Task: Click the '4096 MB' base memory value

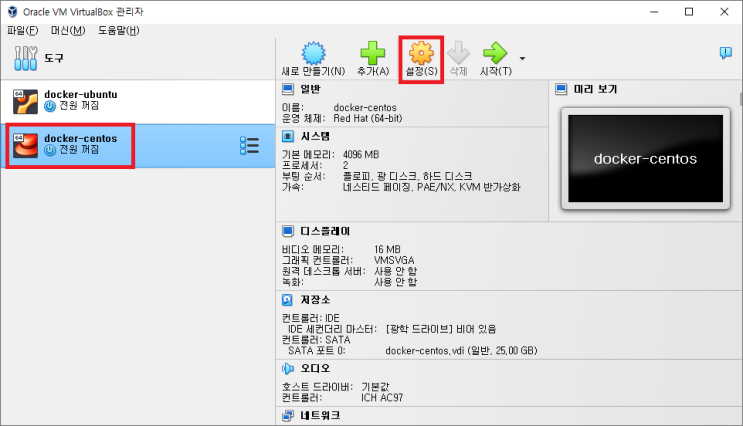Action: click(361, 154)
